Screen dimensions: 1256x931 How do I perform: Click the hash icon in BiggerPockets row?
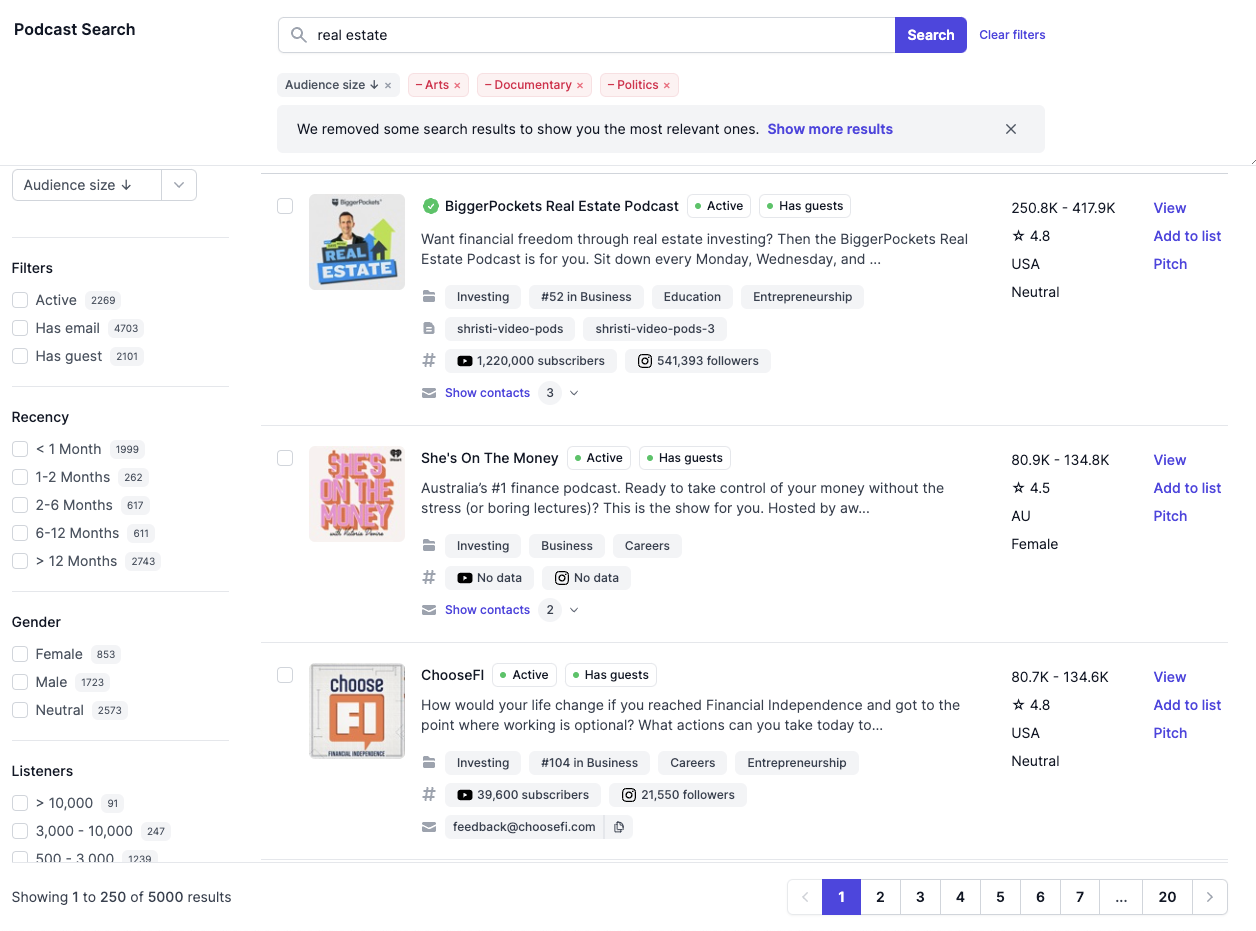(x=429, y=361)
